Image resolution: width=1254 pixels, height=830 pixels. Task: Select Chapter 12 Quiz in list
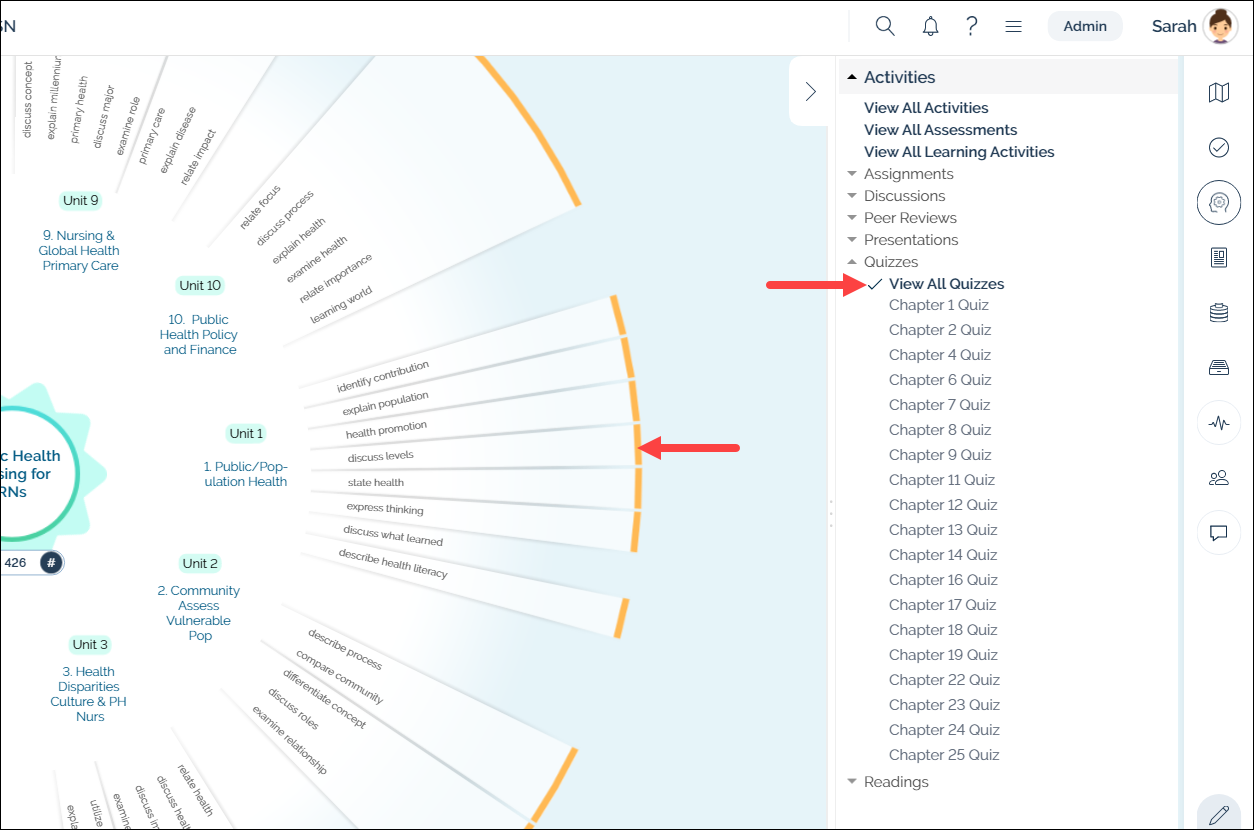tap(942, 505)
